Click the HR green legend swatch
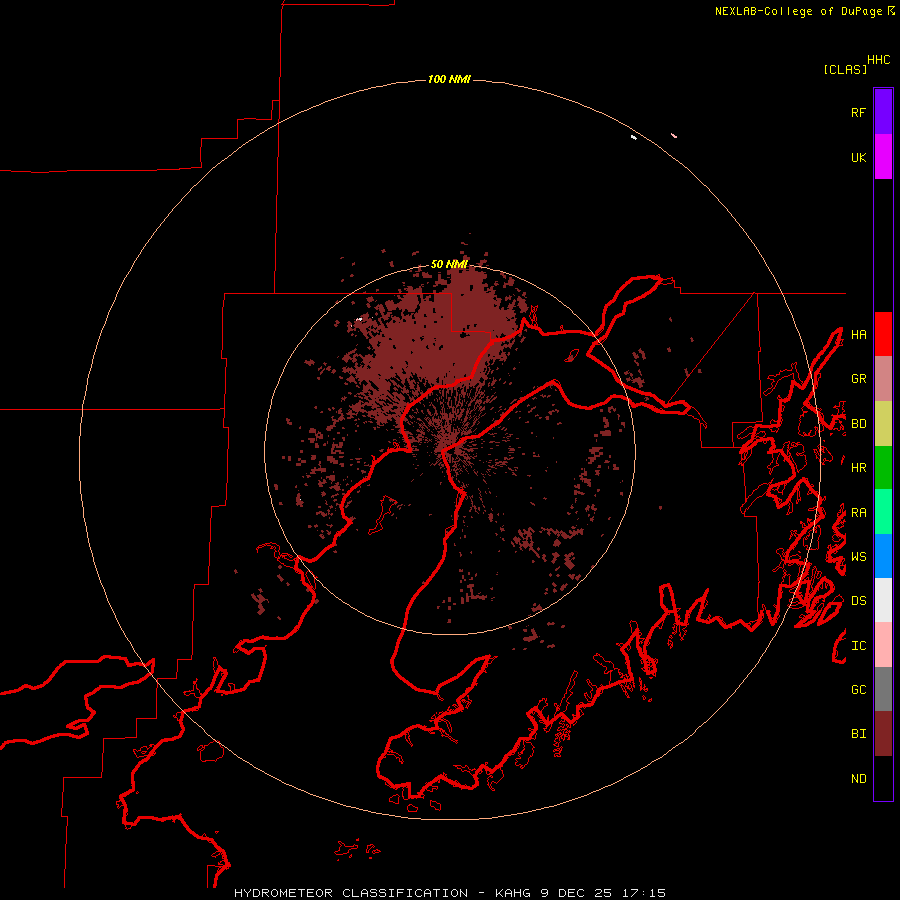Screen dimensions: 900x900 click(883, 468)
